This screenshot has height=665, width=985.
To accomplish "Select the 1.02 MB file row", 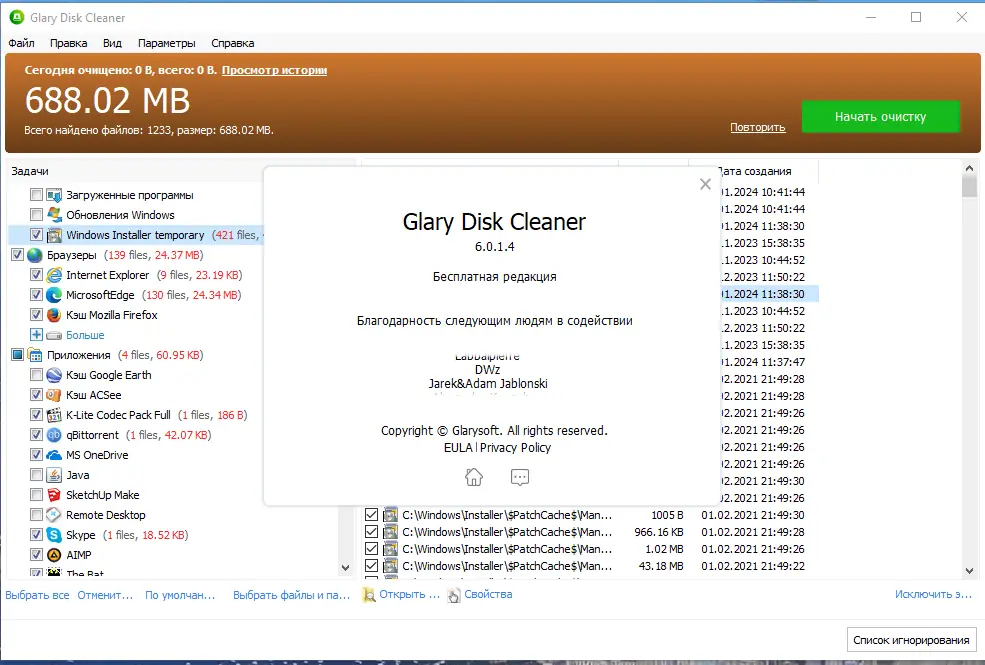I will point(591,549).
